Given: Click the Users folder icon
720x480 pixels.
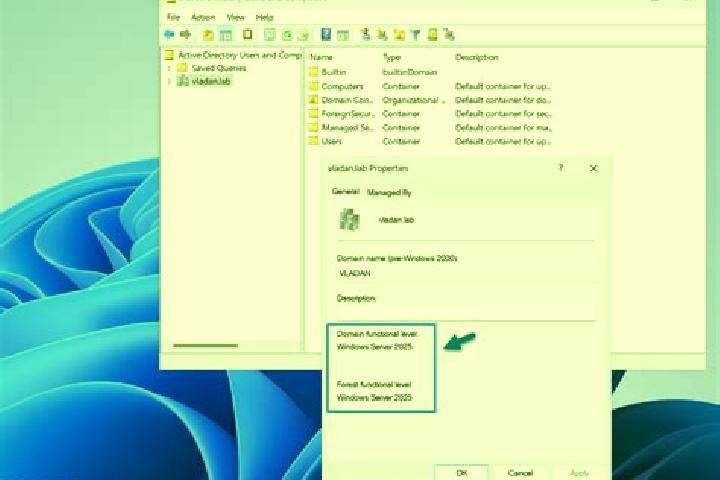Looking at the screenshot, I should pos(314,141).
